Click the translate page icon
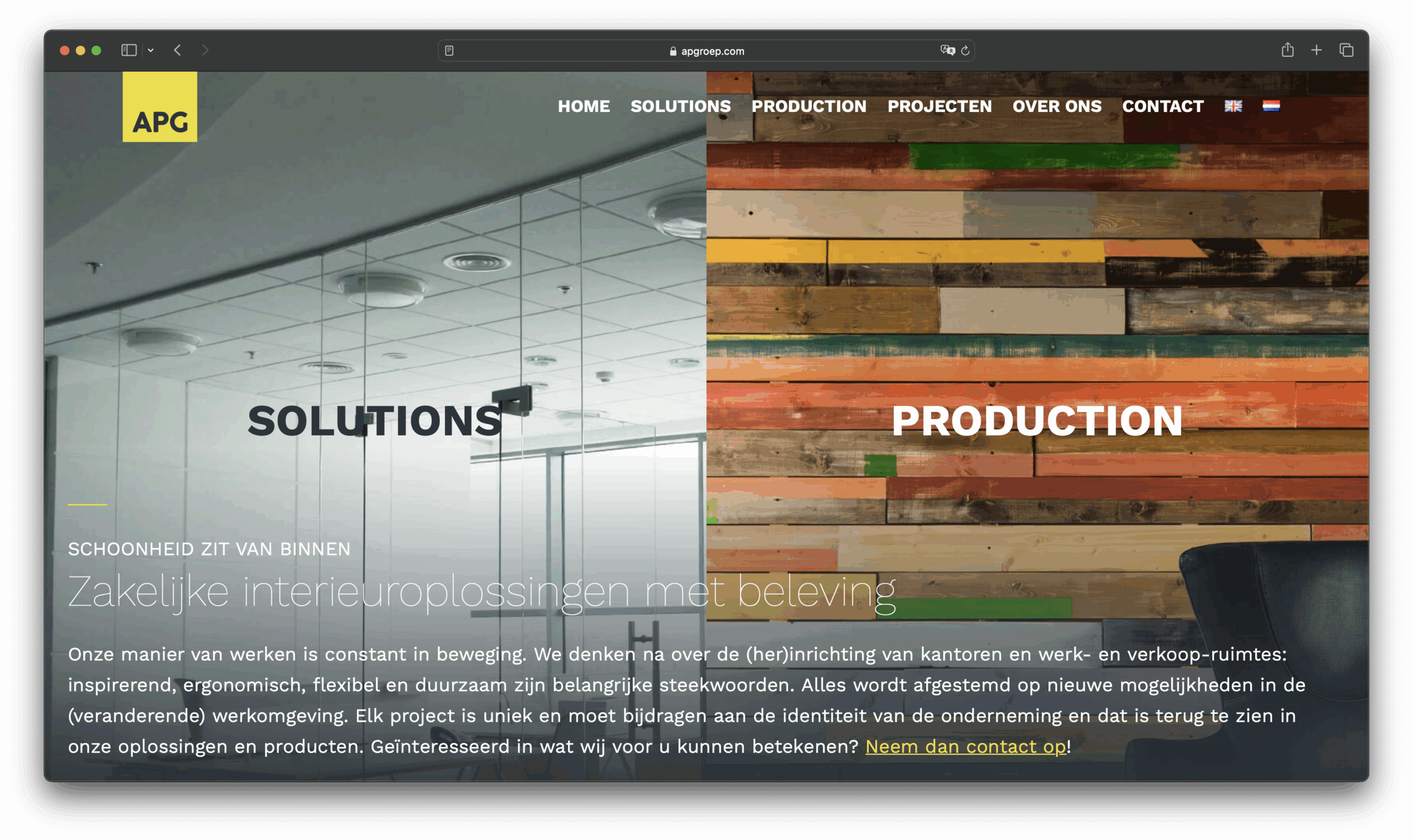The width and height of the screenshot is (1413, 840). [x=947, y=50]
